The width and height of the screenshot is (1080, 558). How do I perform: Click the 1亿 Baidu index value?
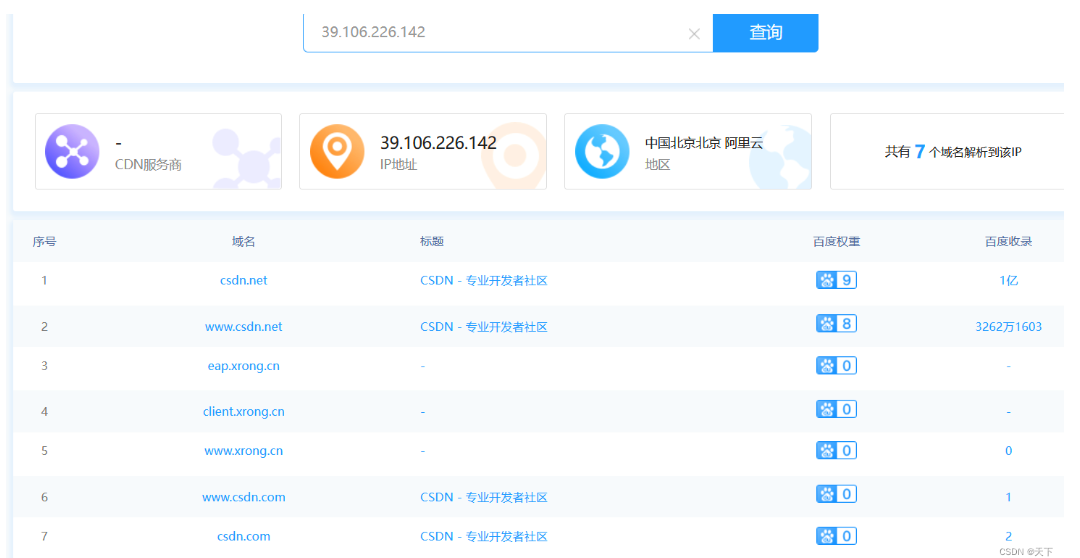1008,280
